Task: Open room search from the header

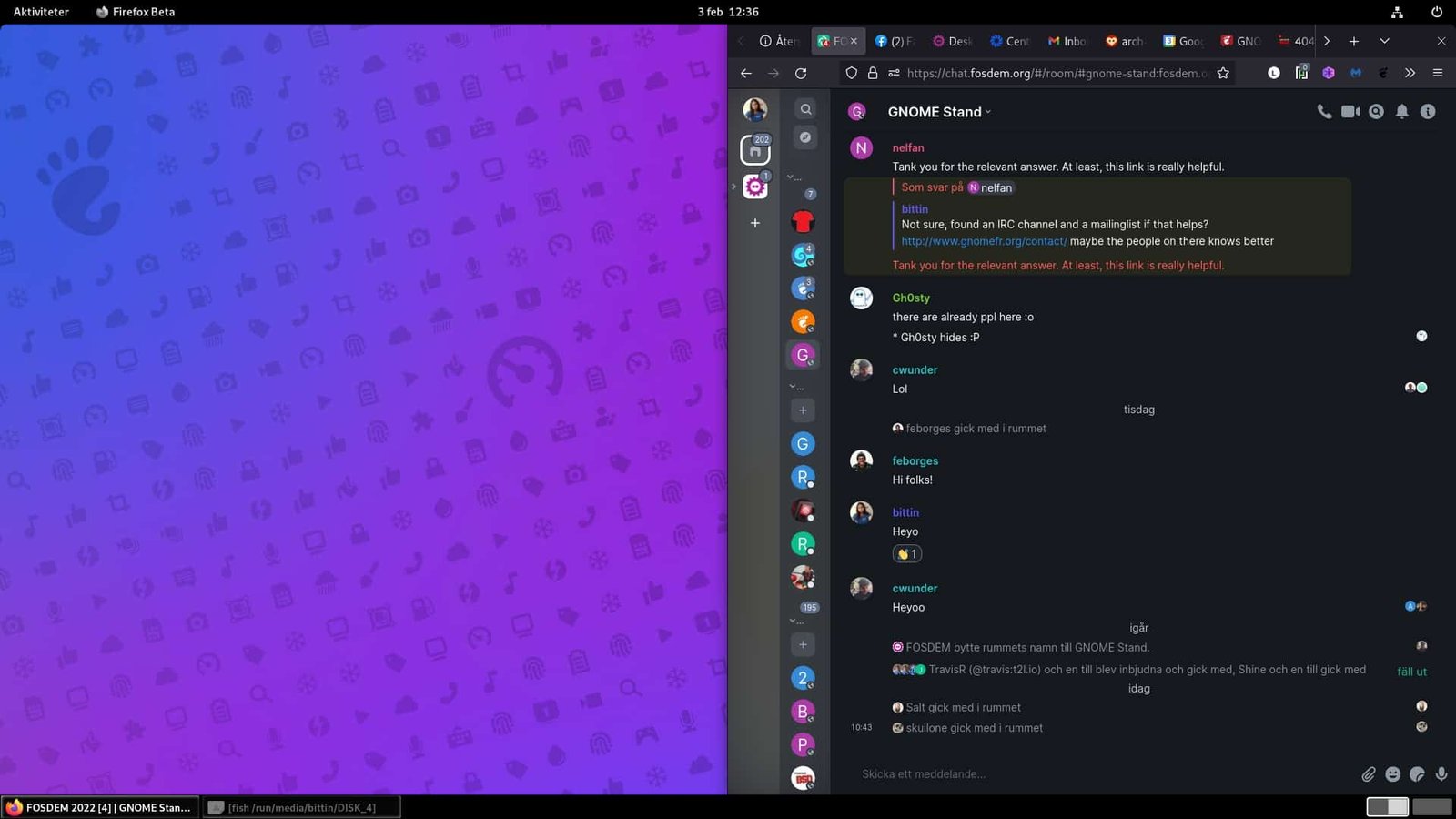Action: [x=1376, y=112]
